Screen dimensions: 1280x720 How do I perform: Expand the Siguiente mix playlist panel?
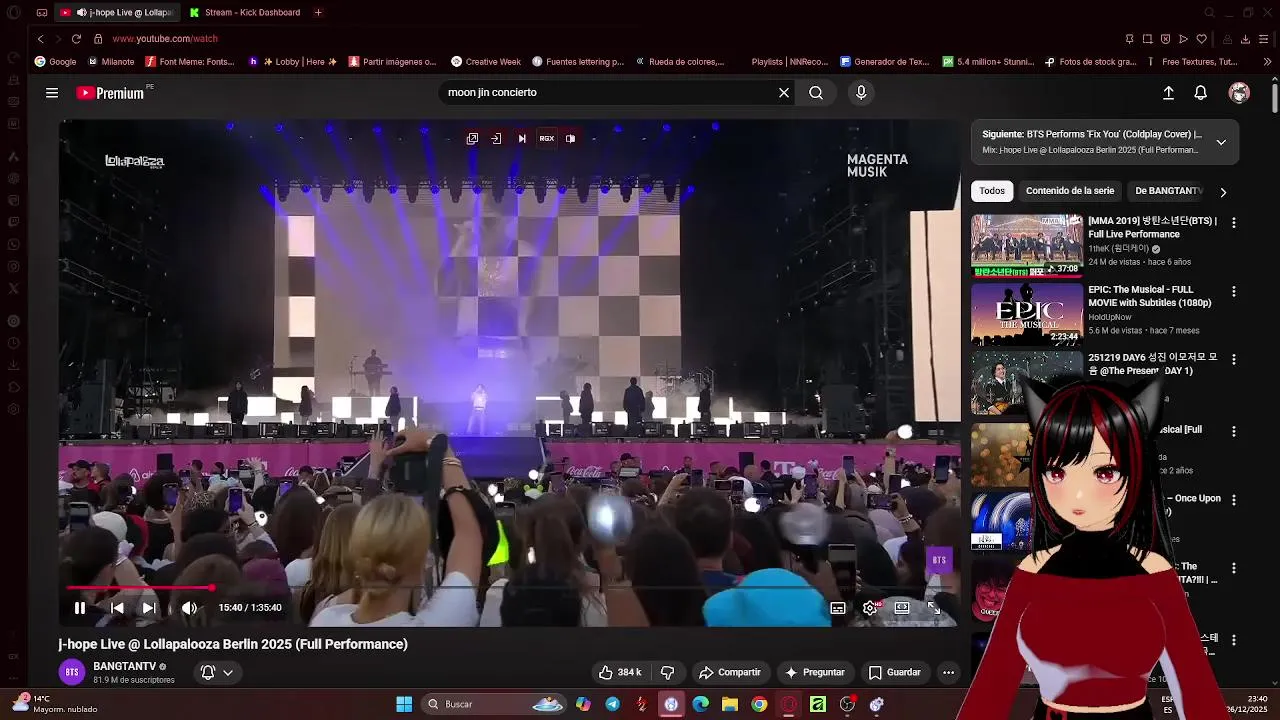click(x=1221, y=142)
